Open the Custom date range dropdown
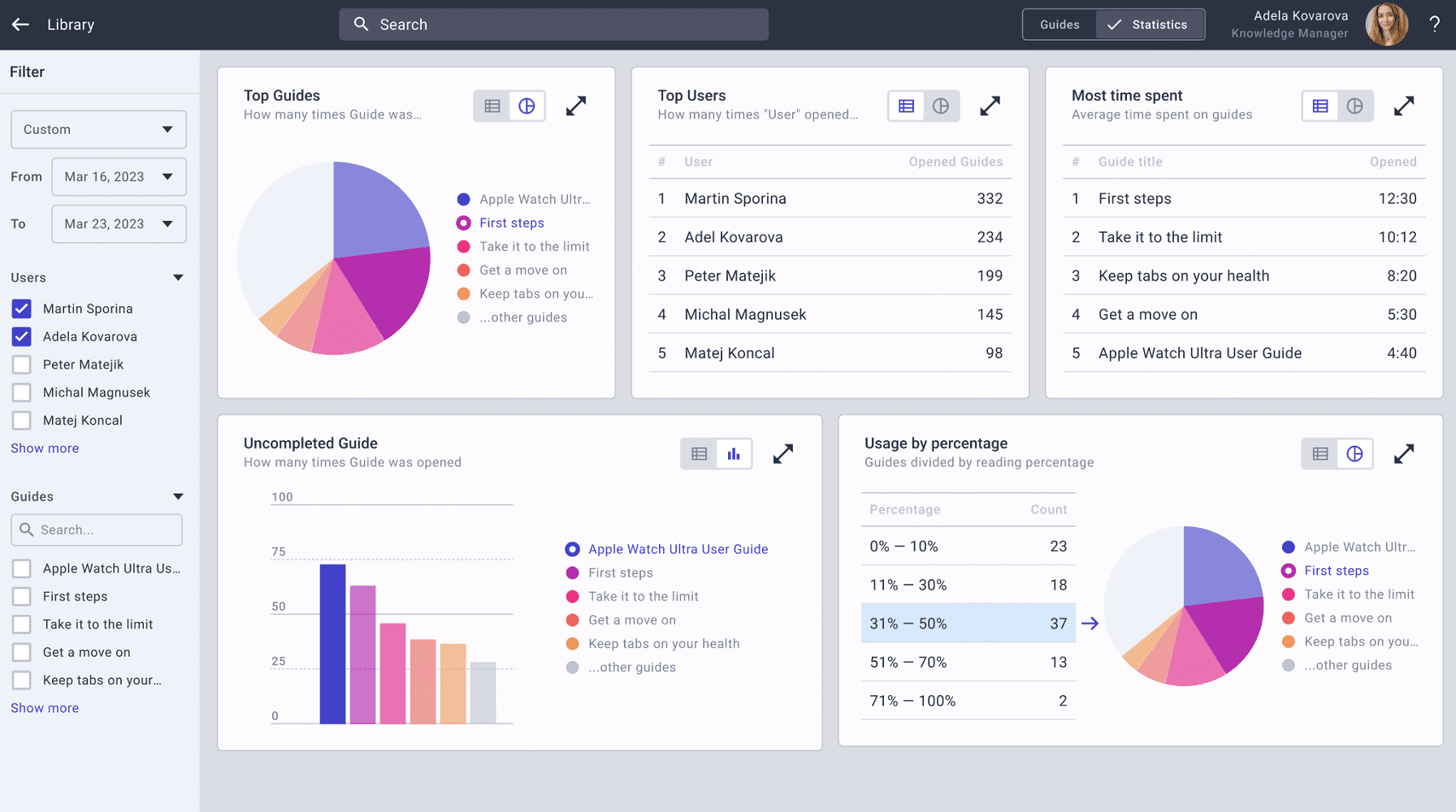The image size is (1456, 812). click(x=98, y=130)
